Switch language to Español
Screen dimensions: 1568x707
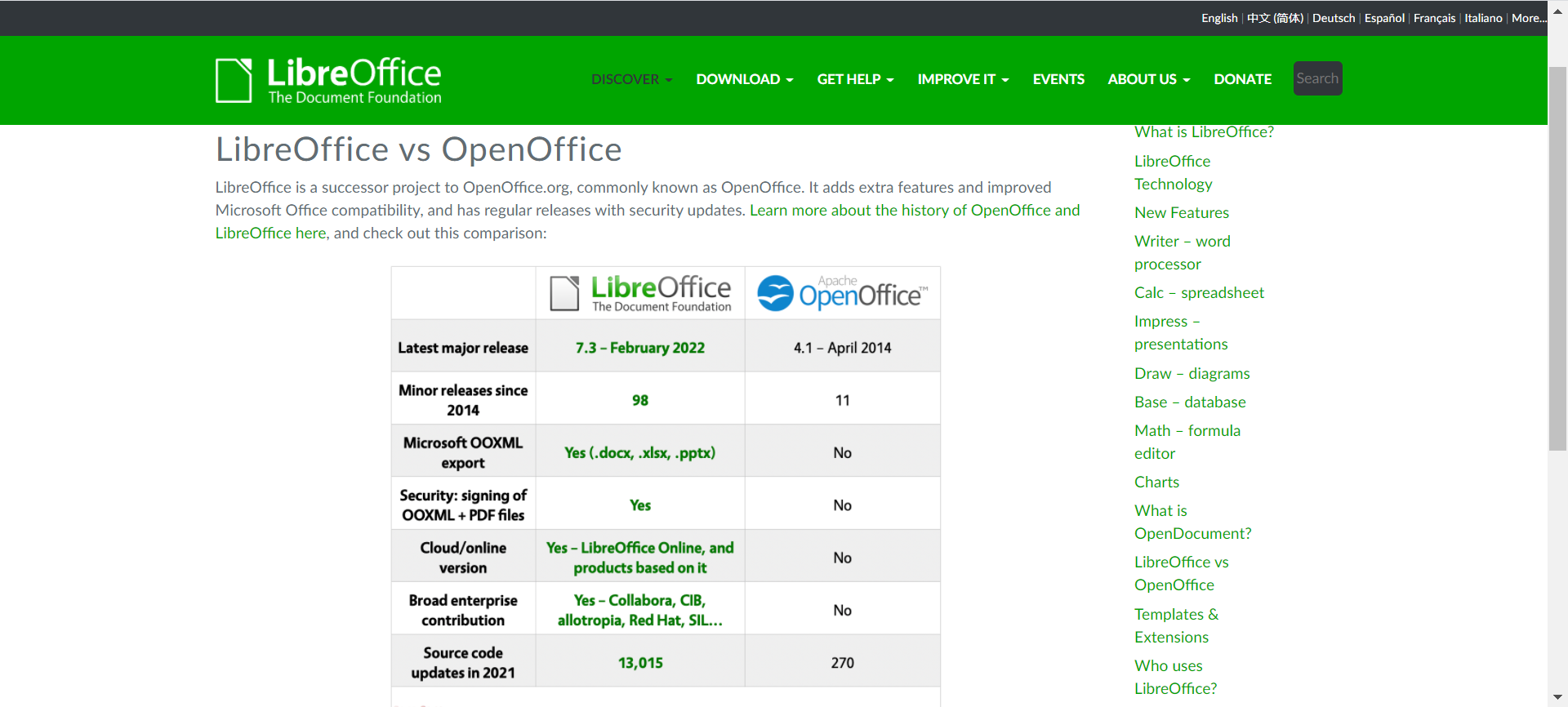[x=1384, y=18]
